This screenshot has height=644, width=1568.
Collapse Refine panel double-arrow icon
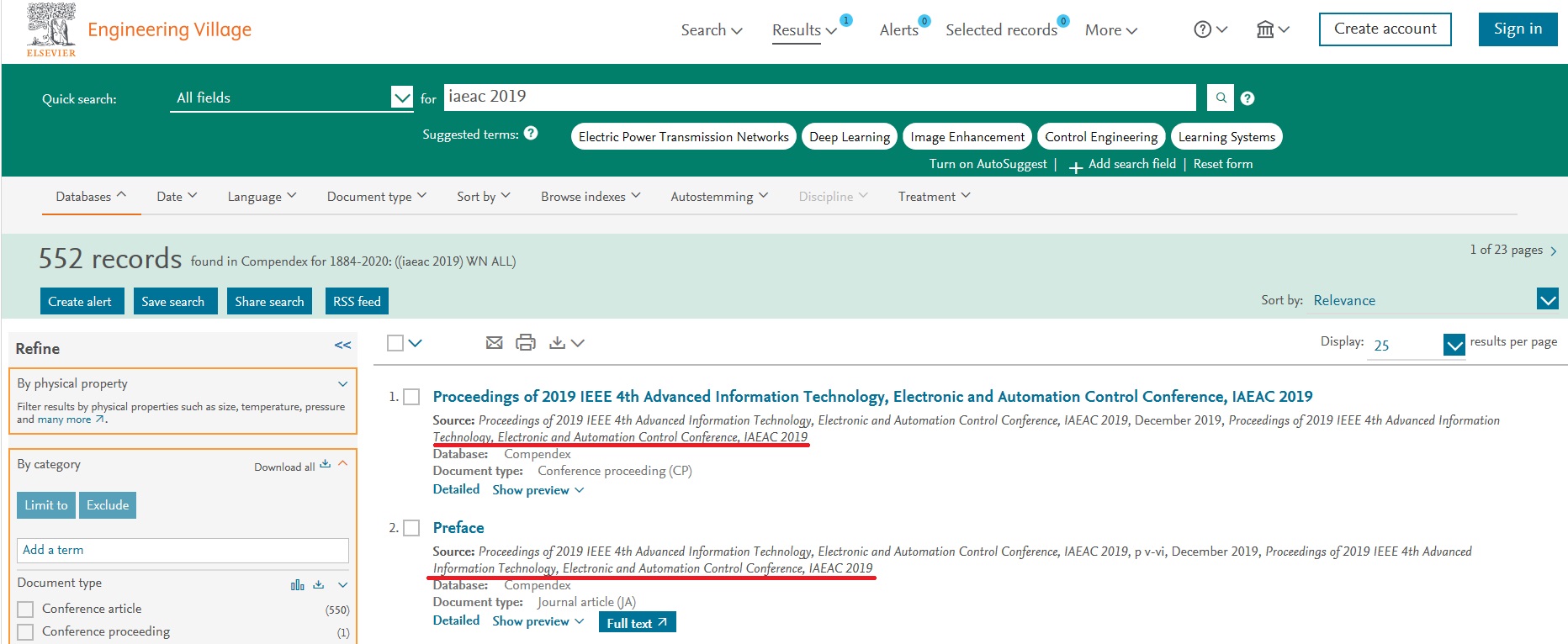click(342, 346)
